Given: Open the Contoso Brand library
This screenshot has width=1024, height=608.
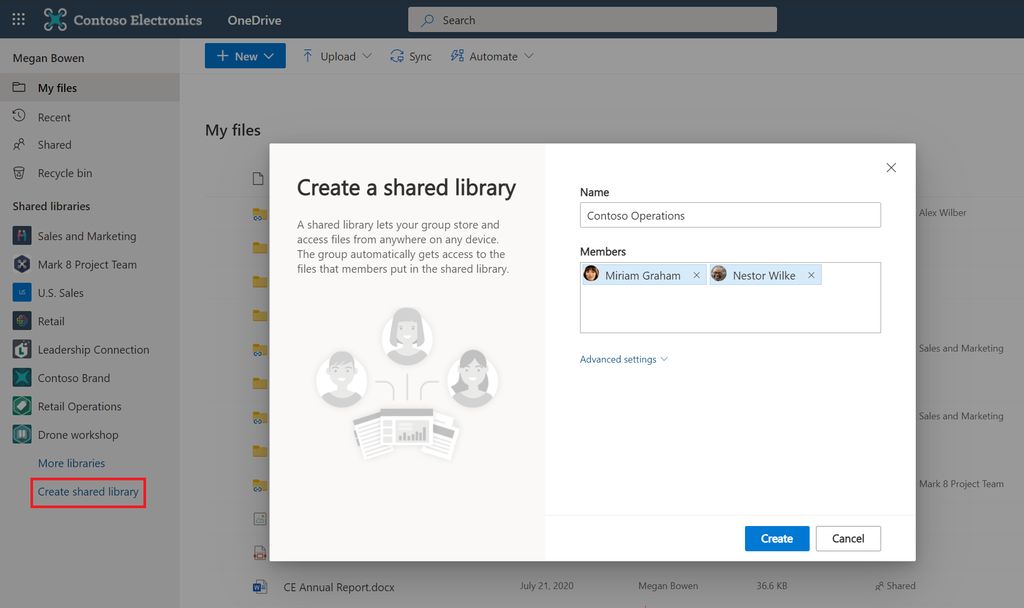Looking at the screenshot, I should click(74, 378).
